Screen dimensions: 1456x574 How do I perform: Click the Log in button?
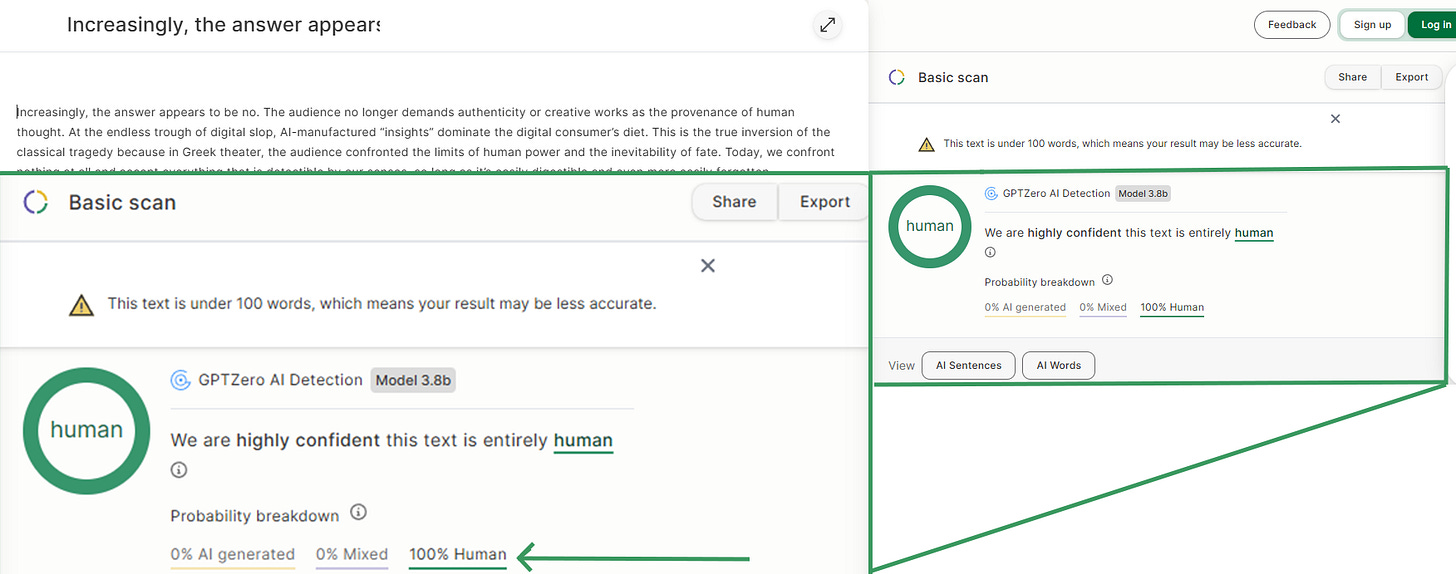click(1435, 25)
